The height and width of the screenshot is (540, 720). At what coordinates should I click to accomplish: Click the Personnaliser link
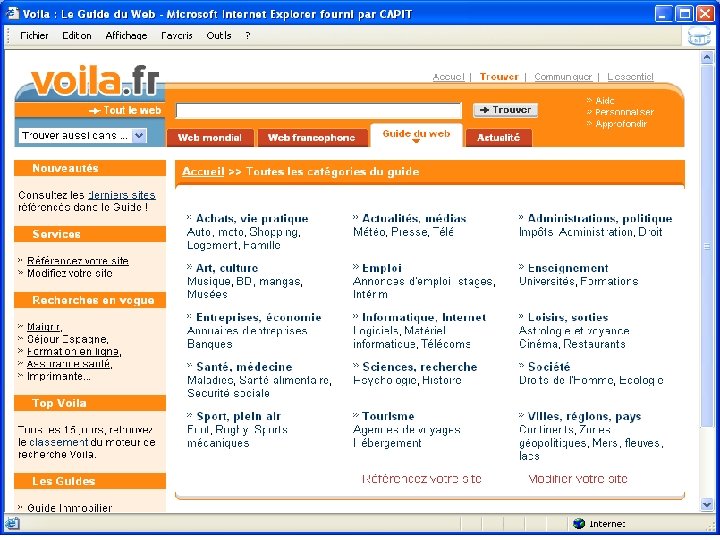pos(624,112)
